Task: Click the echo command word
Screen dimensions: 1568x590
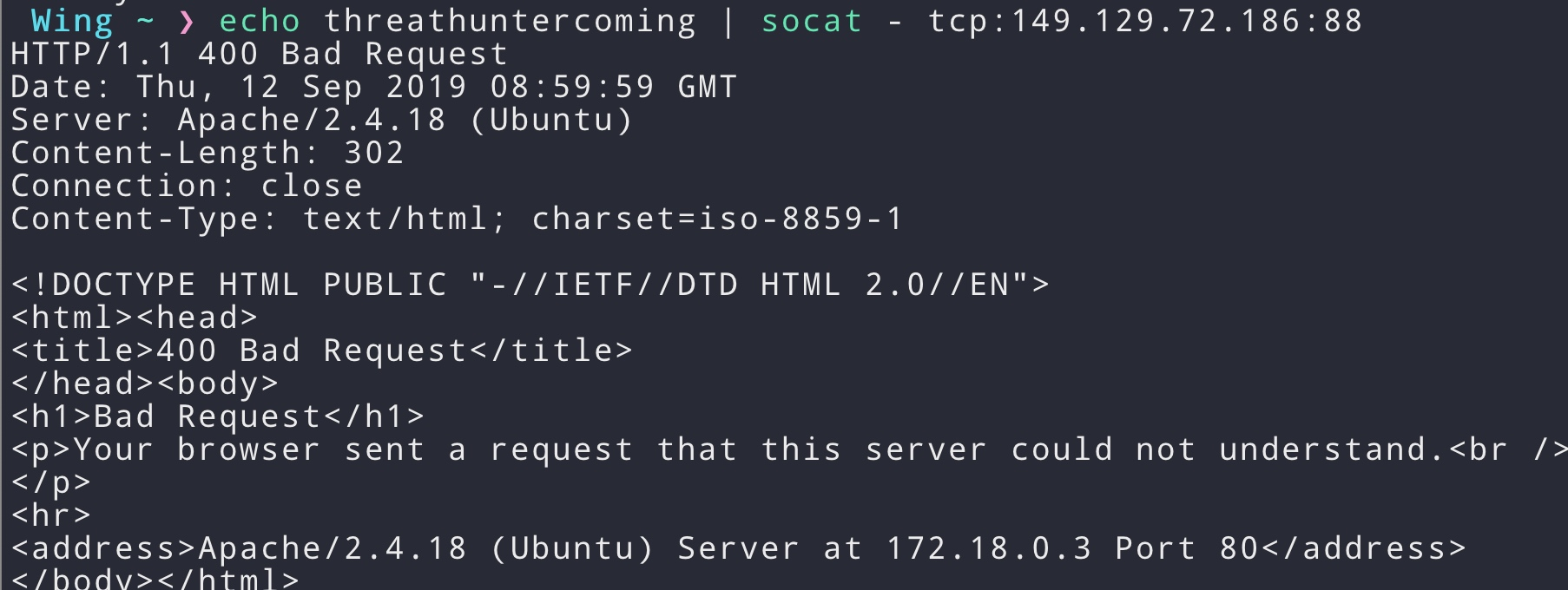Action: 260,21
